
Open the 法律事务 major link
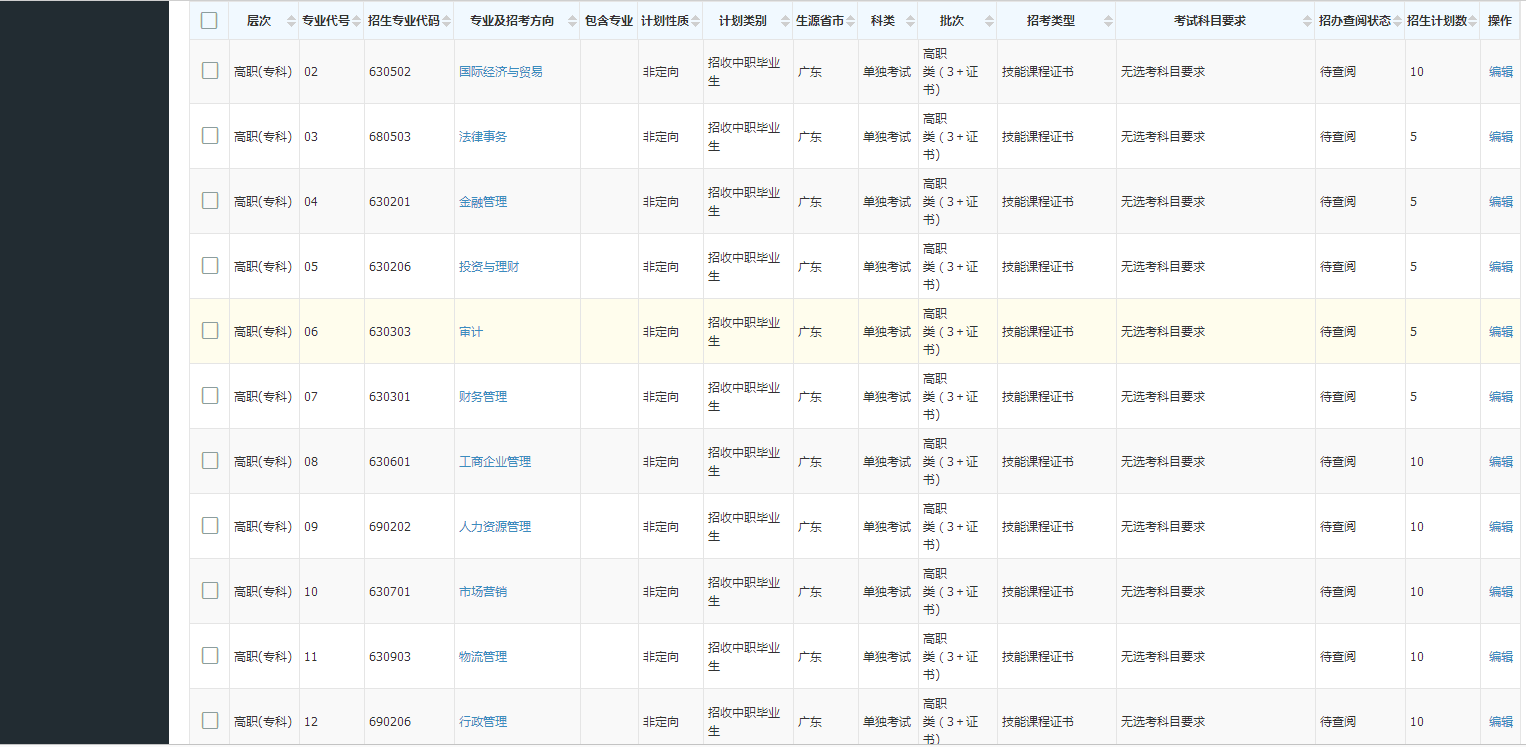483,137
